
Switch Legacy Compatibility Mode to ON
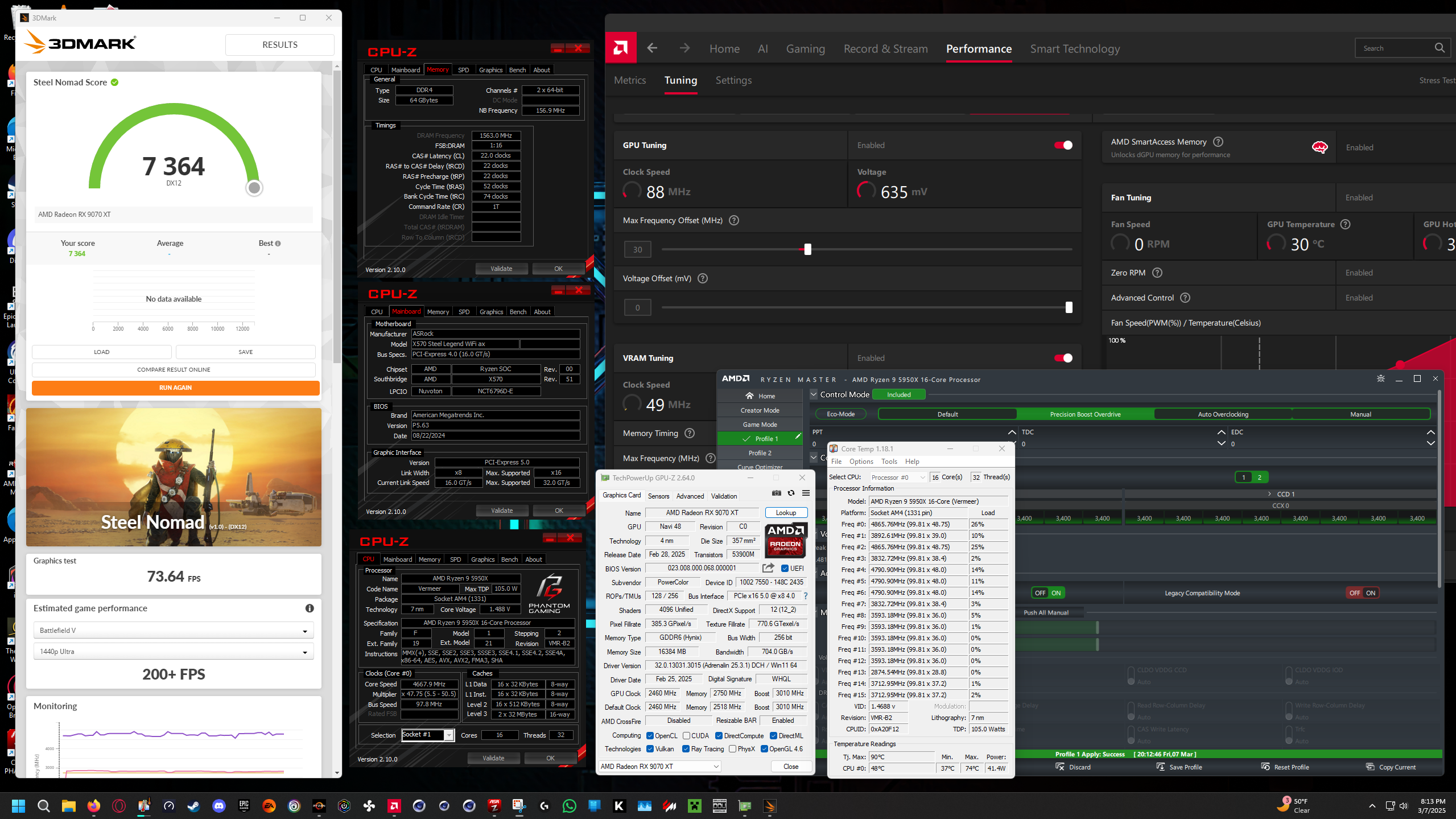[x=1371, y=592]
